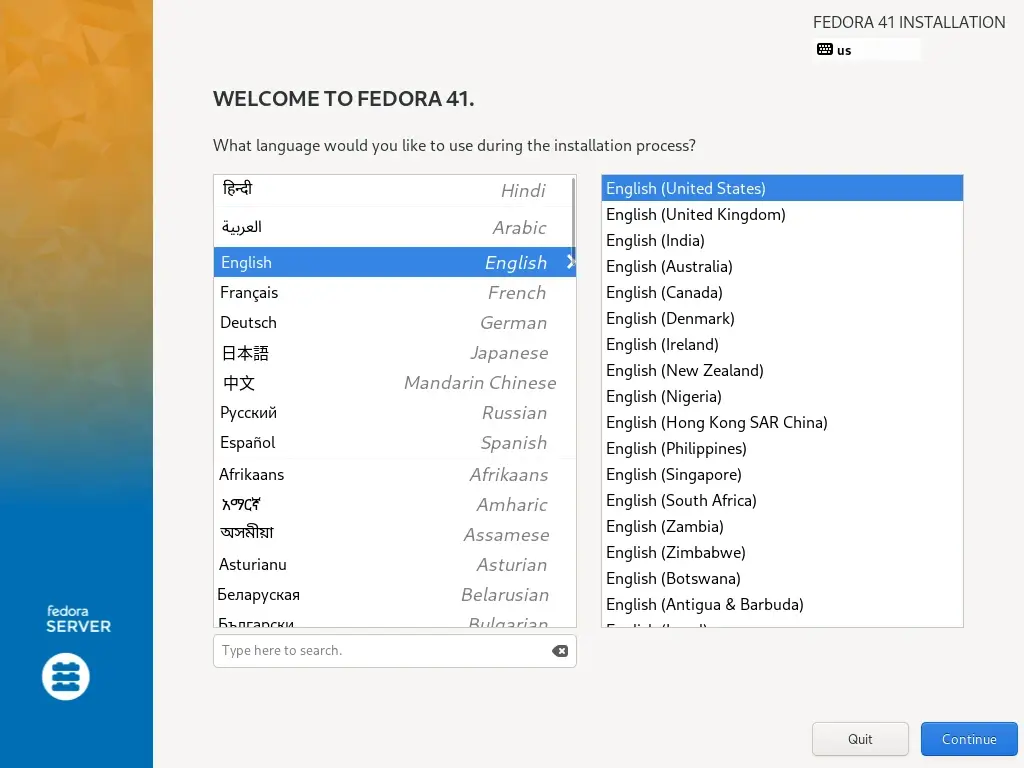This screenshot has height=768, width=1024.
Task: Pick English (Ireland) locale
Action: click(782, 344)
